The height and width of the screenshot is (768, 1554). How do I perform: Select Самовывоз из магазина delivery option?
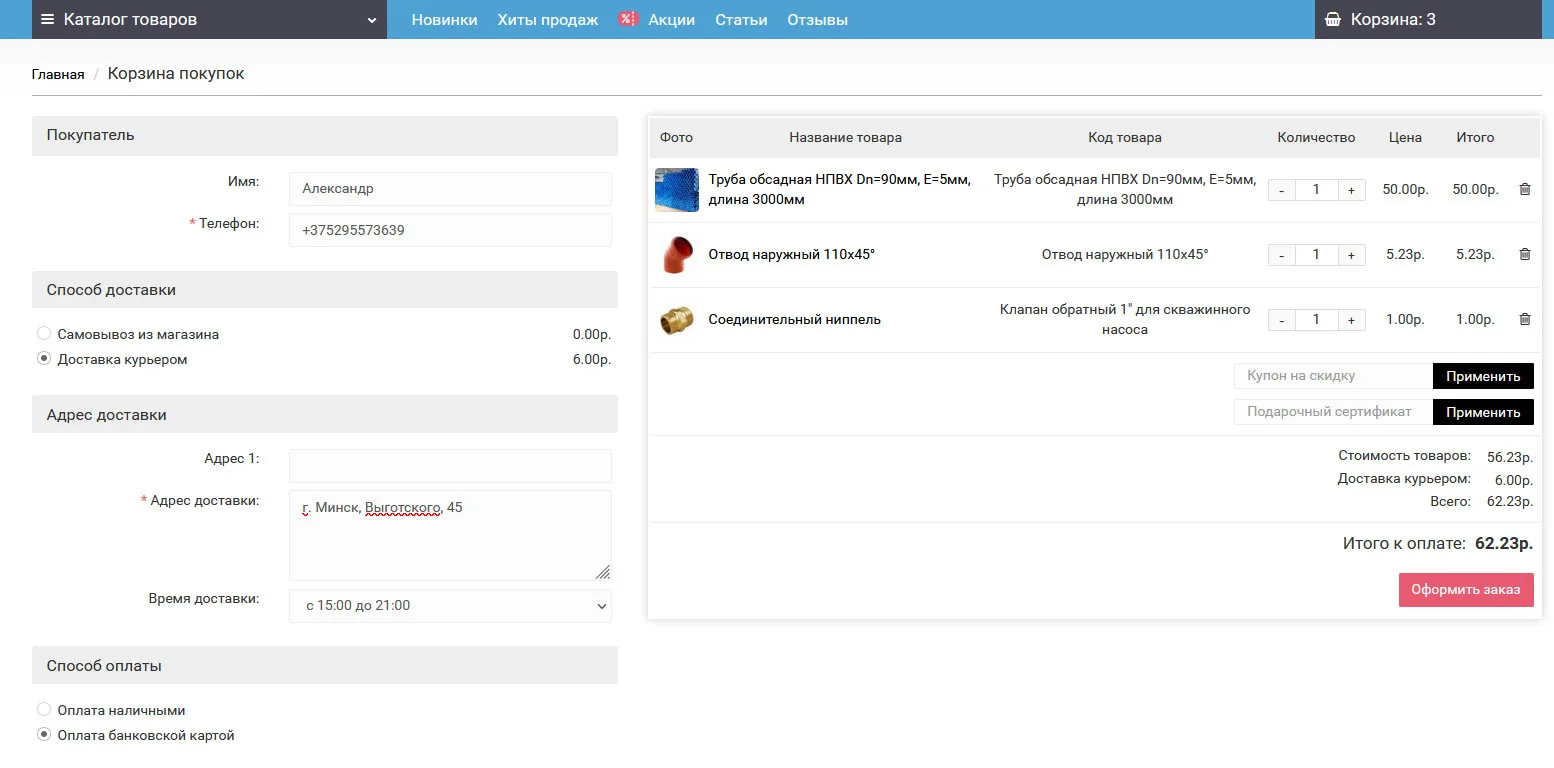[44, 334]
